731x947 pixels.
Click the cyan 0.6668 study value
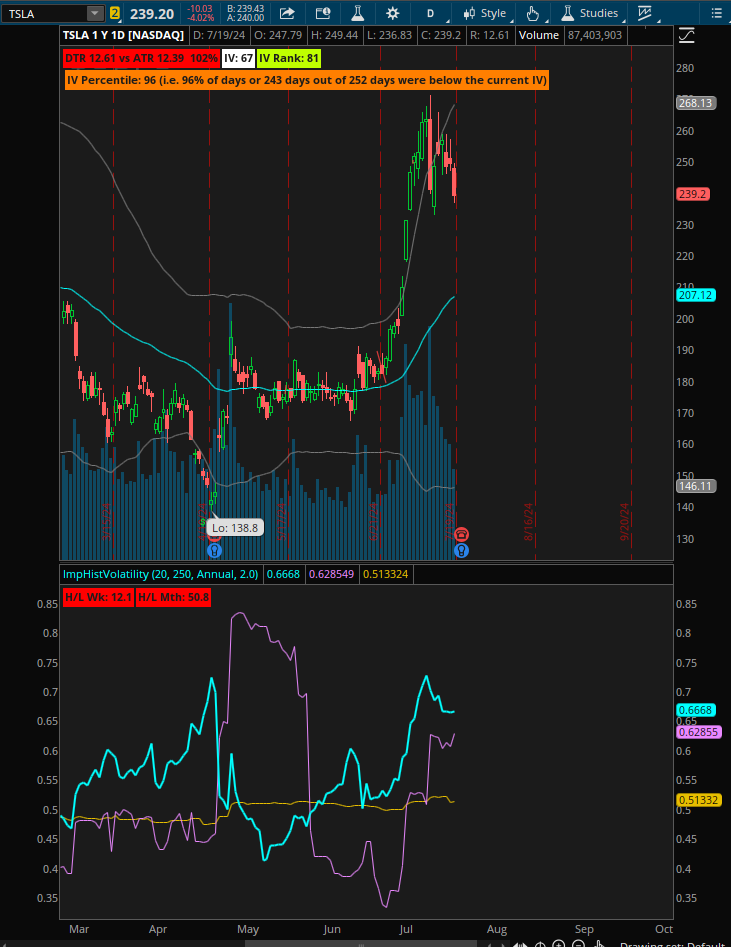[x=283, y=574]
